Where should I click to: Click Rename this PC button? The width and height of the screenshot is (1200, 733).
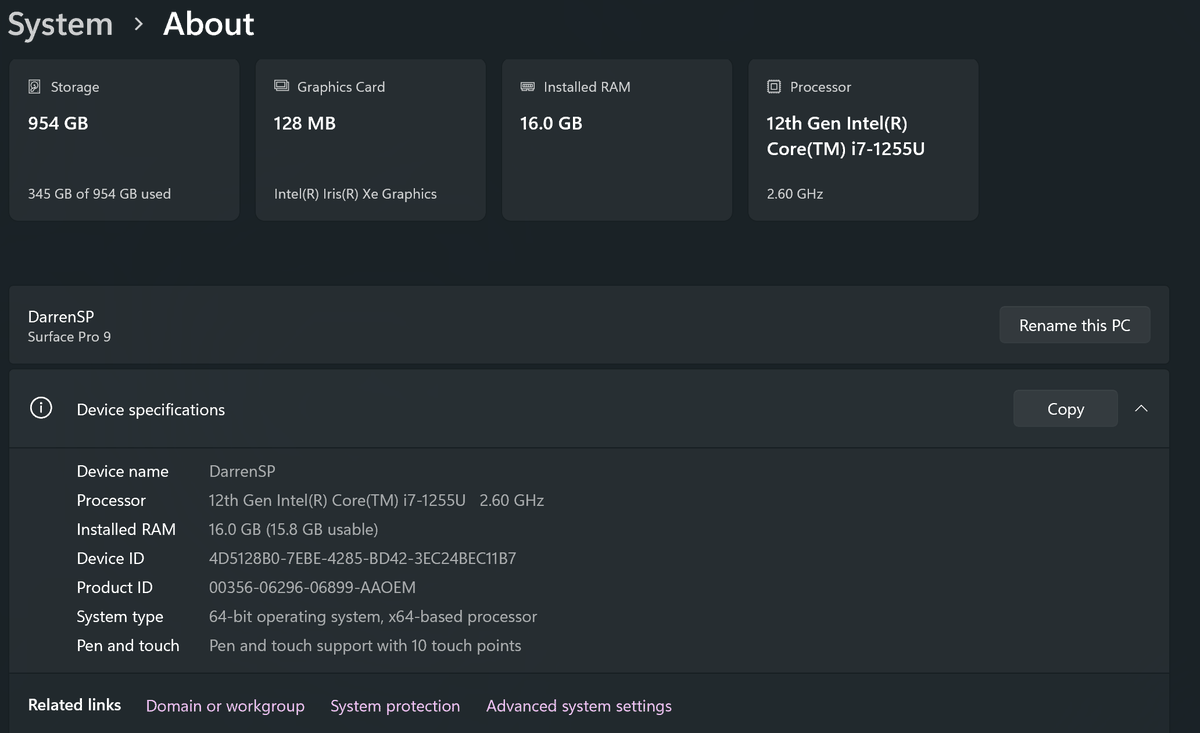tap(1075, 325)
